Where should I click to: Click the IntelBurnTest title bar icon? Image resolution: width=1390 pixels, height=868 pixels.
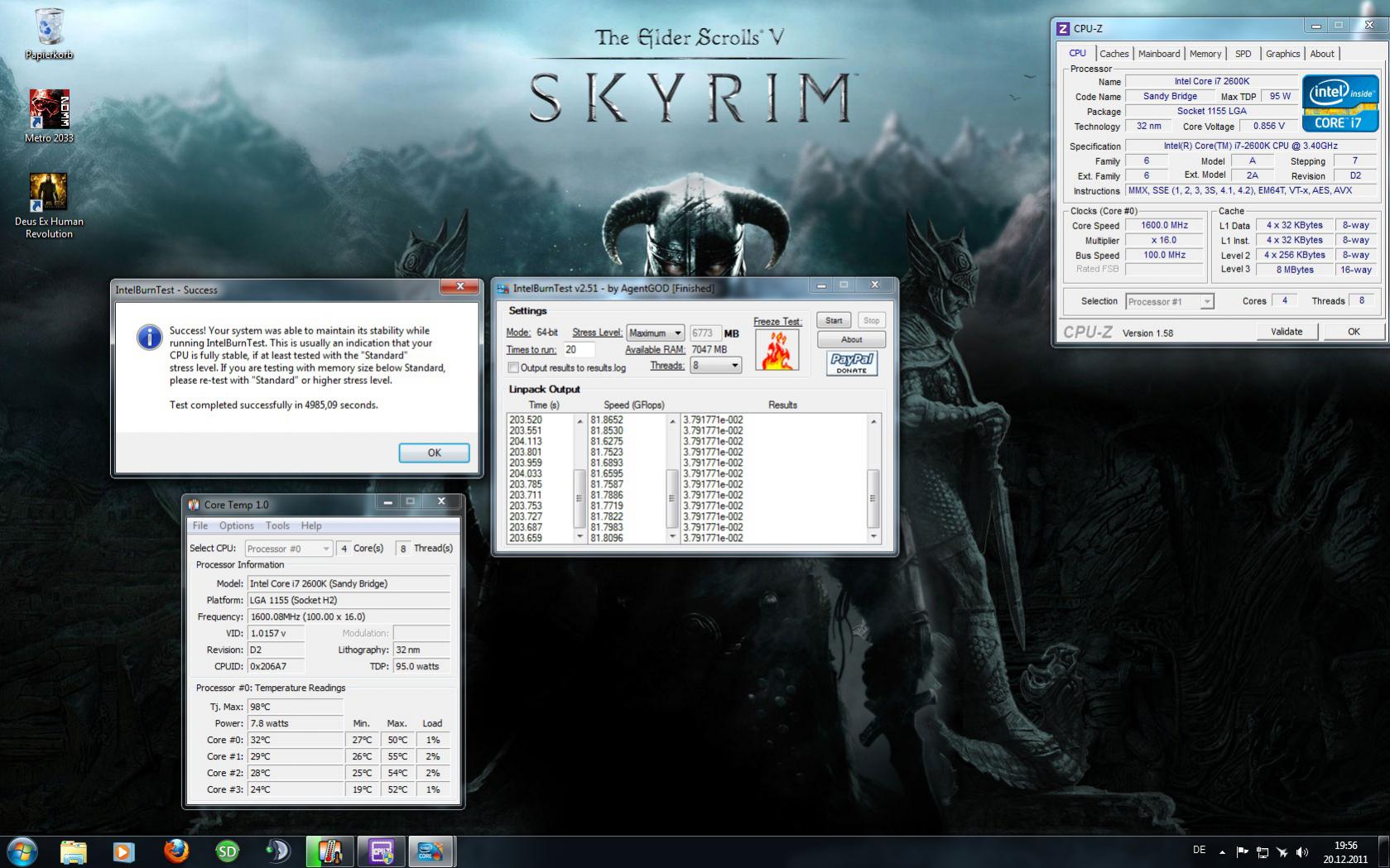click(x=503, y=288)
